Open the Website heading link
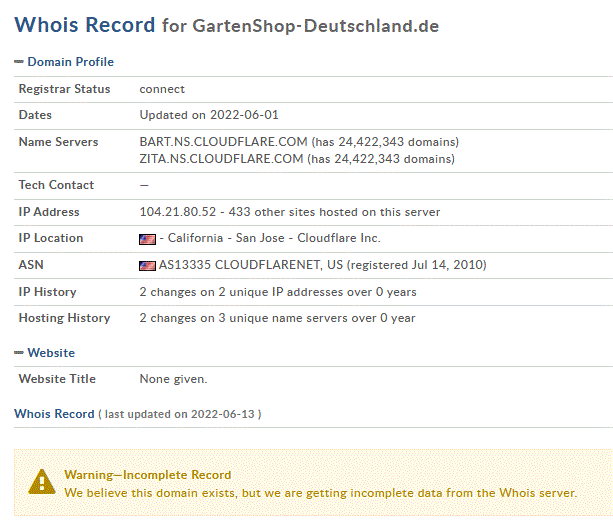Image resolution: width=613 pixels, height=520 pixels. 51,353
